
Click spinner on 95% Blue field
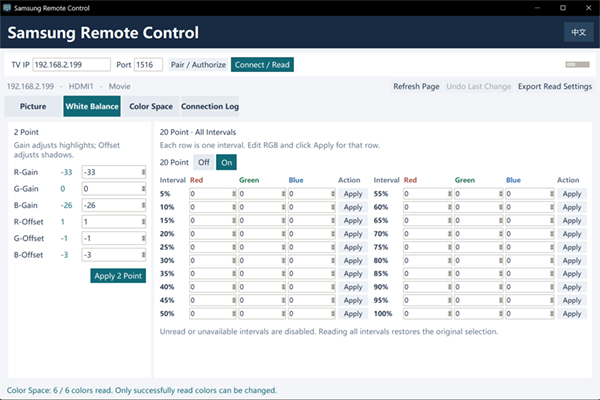(x=552, y=300)
